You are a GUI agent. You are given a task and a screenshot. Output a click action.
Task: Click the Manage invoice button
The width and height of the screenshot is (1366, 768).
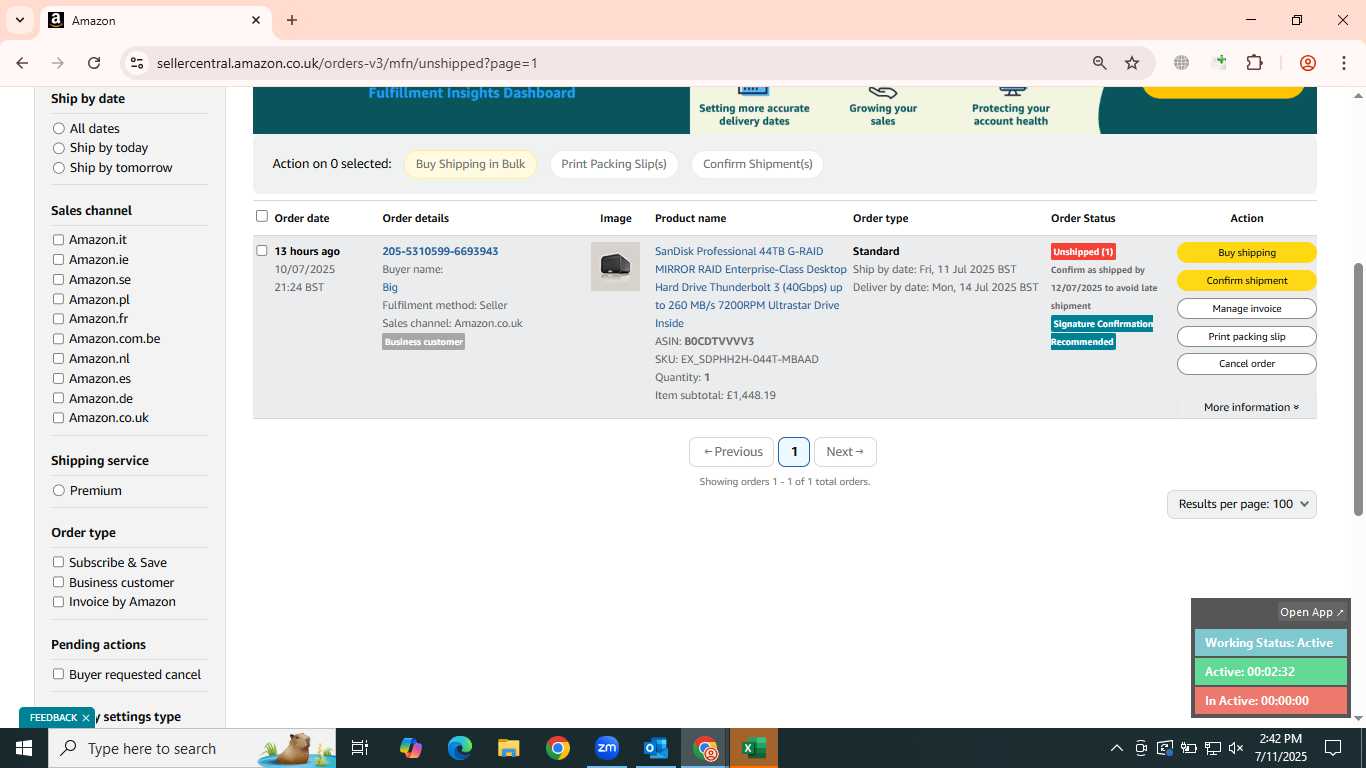tap(1247, 308)
